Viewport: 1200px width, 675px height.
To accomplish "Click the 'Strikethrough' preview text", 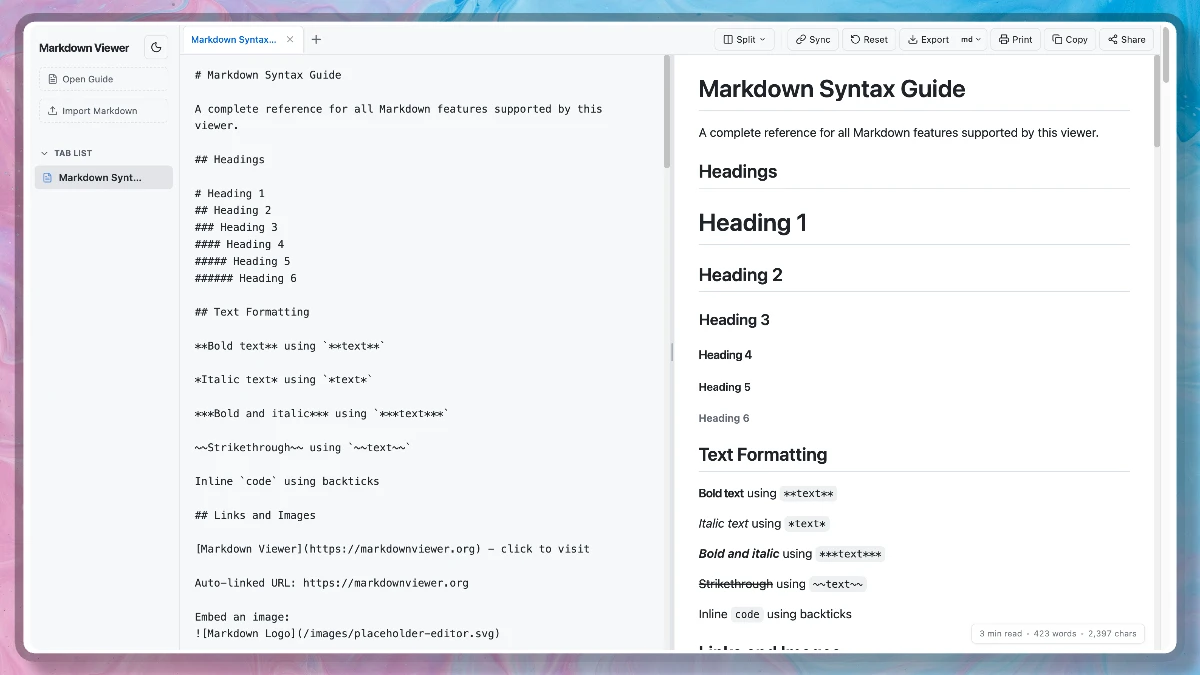I will click(736, 584).
